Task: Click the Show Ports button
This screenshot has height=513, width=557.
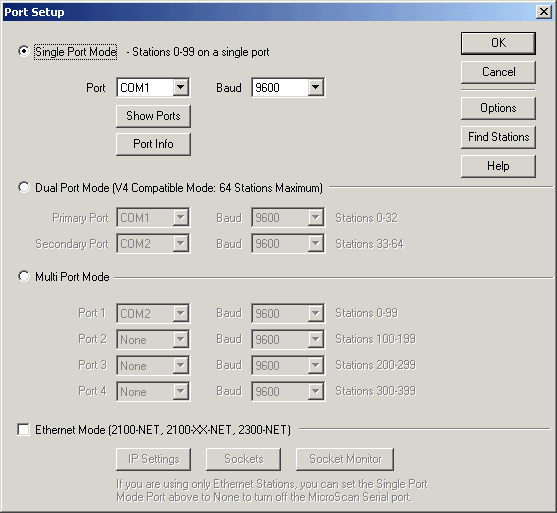Action: 153,116
